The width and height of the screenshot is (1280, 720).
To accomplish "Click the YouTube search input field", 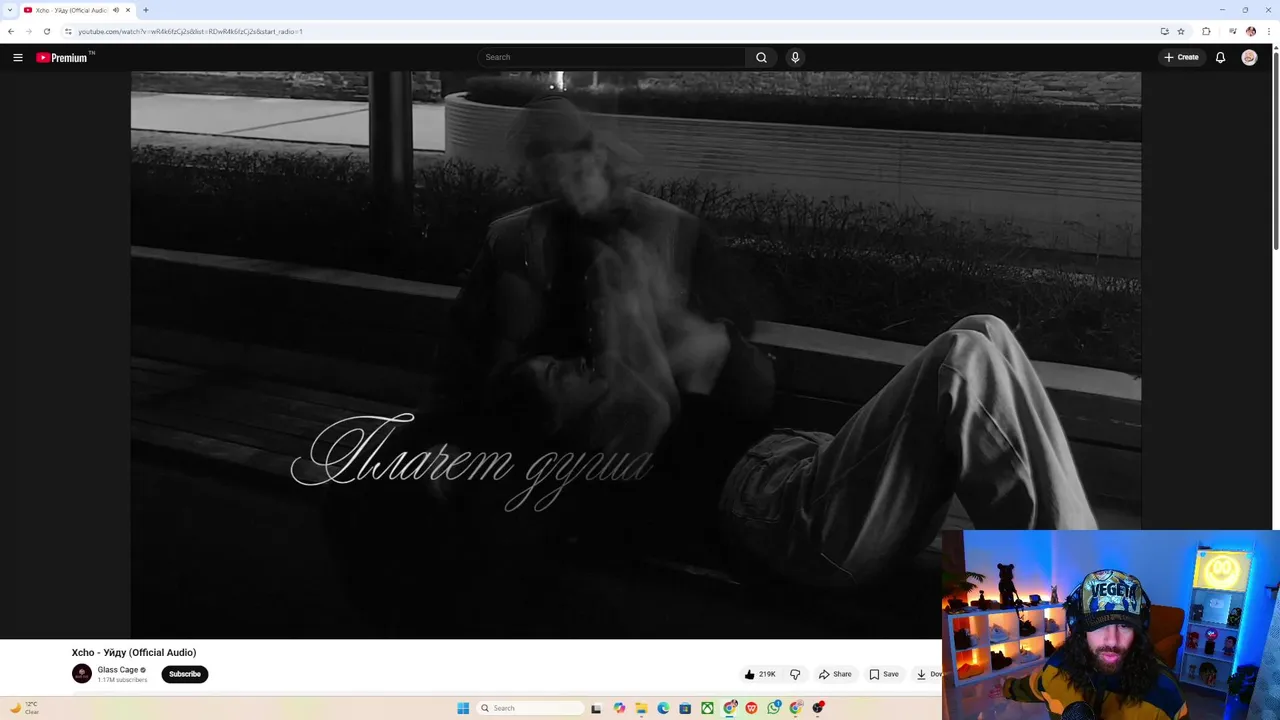I will point(611,57).
